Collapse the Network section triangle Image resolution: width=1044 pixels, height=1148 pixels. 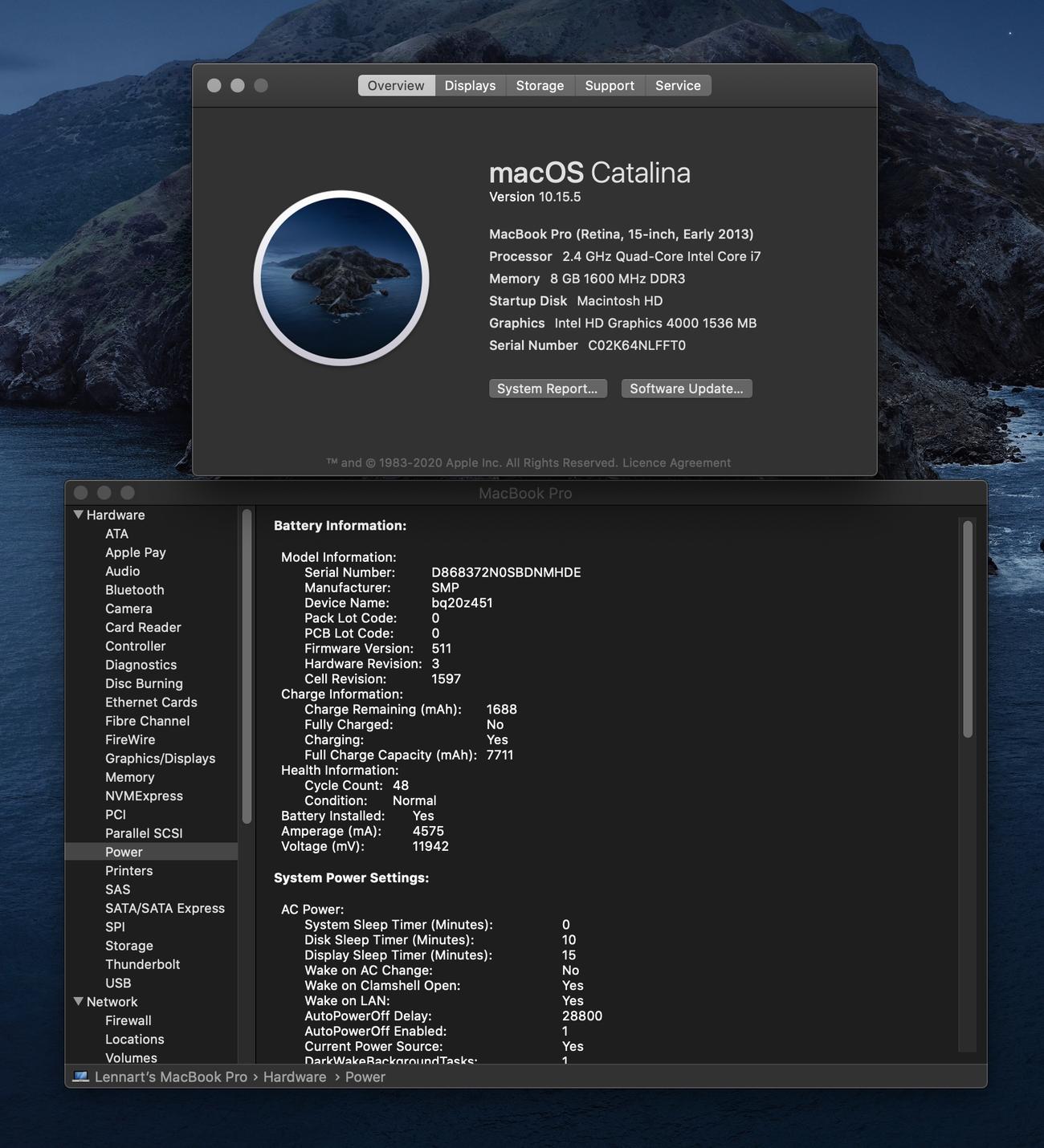click(78, 1001)
